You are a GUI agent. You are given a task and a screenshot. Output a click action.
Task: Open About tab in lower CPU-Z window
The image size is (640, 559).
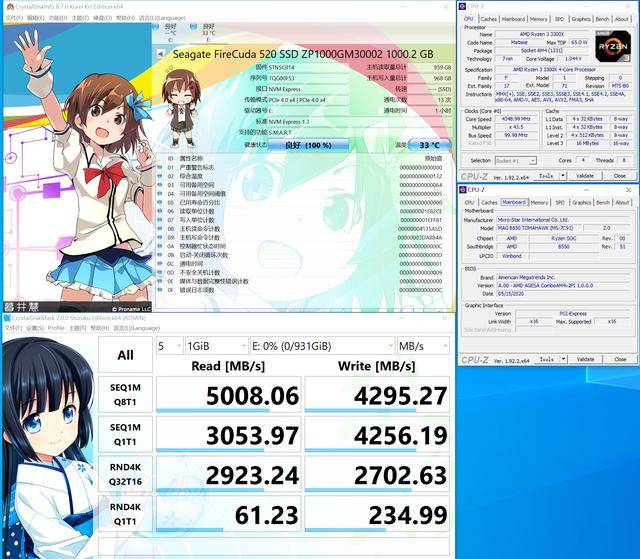(622, 202)
